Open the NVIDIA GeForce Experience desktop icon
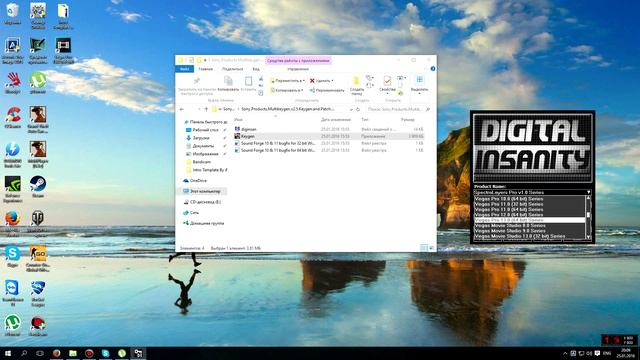Image resolution: width=640 pixels, height=360 pixels. [x=13, y=189]
